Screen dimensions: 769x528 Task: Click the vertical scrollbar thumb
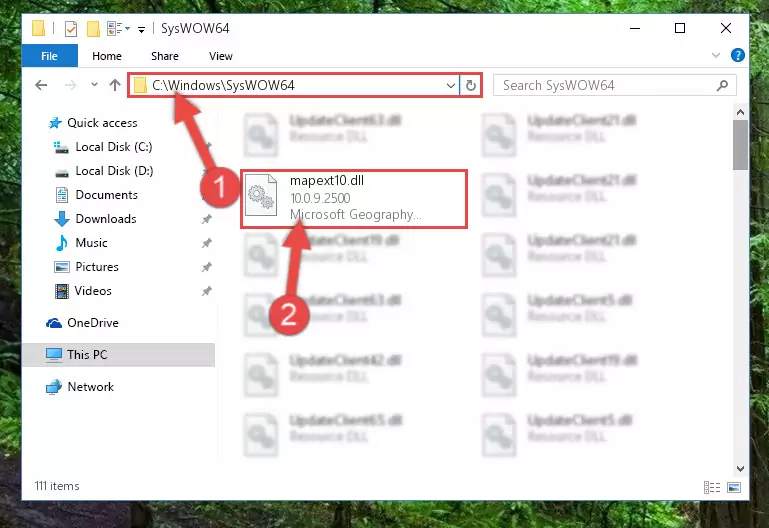(x=740, y=145)
